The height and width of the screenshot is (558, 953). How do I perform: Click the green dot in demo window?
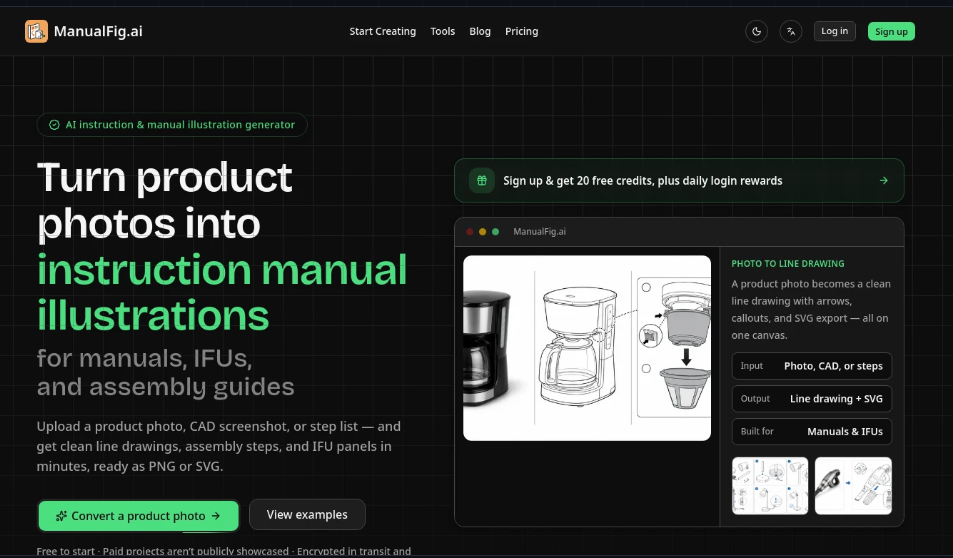click(x=495, y=232)
